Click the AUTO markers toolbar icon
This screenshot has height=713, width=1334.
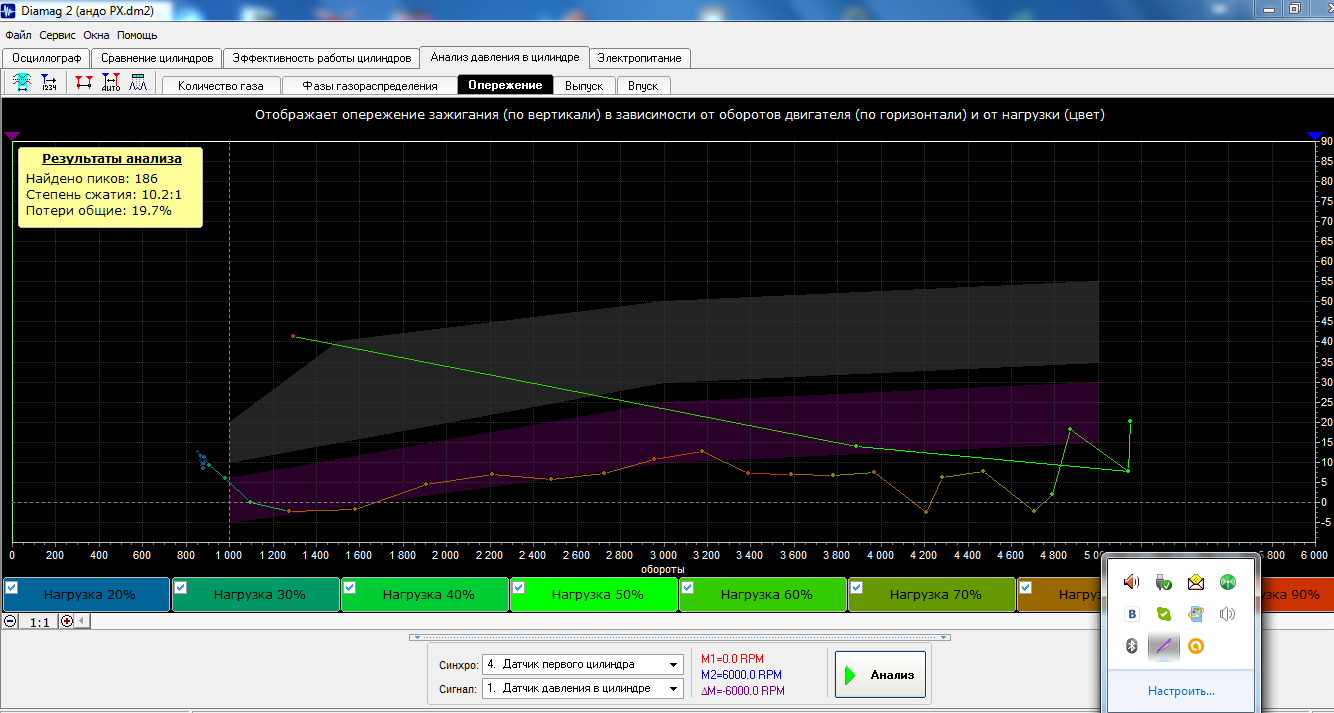(x=111, y=83)
